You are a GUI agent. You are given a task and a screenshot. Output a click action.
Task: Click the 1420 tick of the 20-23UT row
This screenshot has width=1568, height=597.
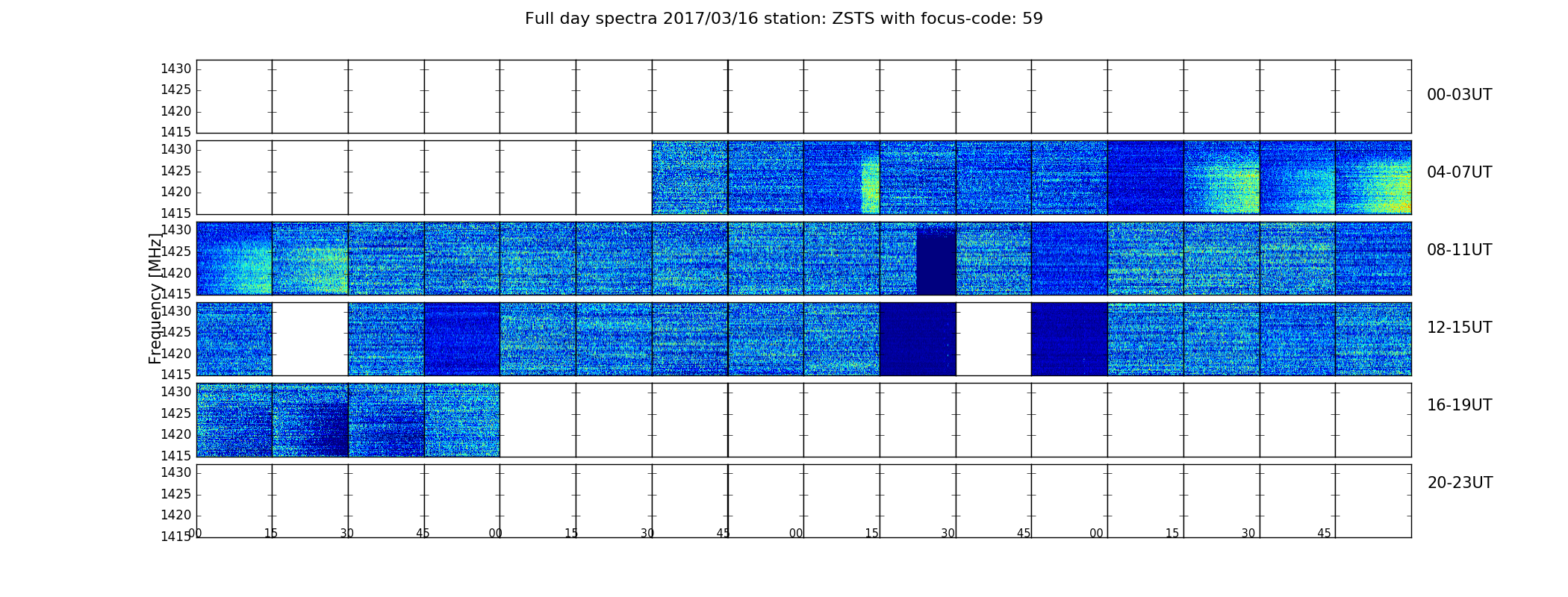pos(176,516)
